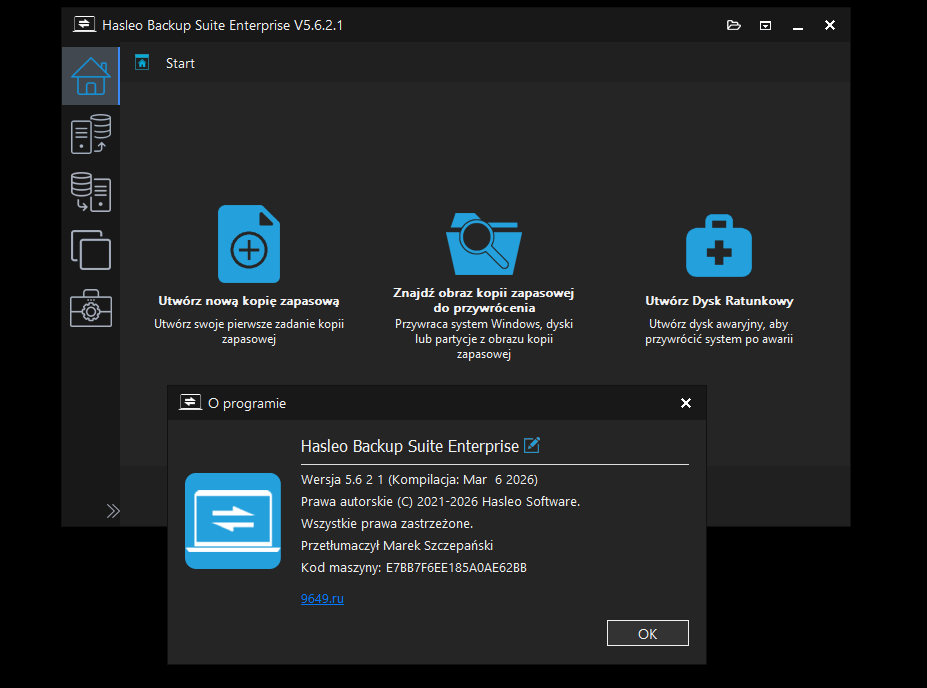Confirm the About dialog with OK
The width and height of the screenshot is (927, 688).
(648, 634)
